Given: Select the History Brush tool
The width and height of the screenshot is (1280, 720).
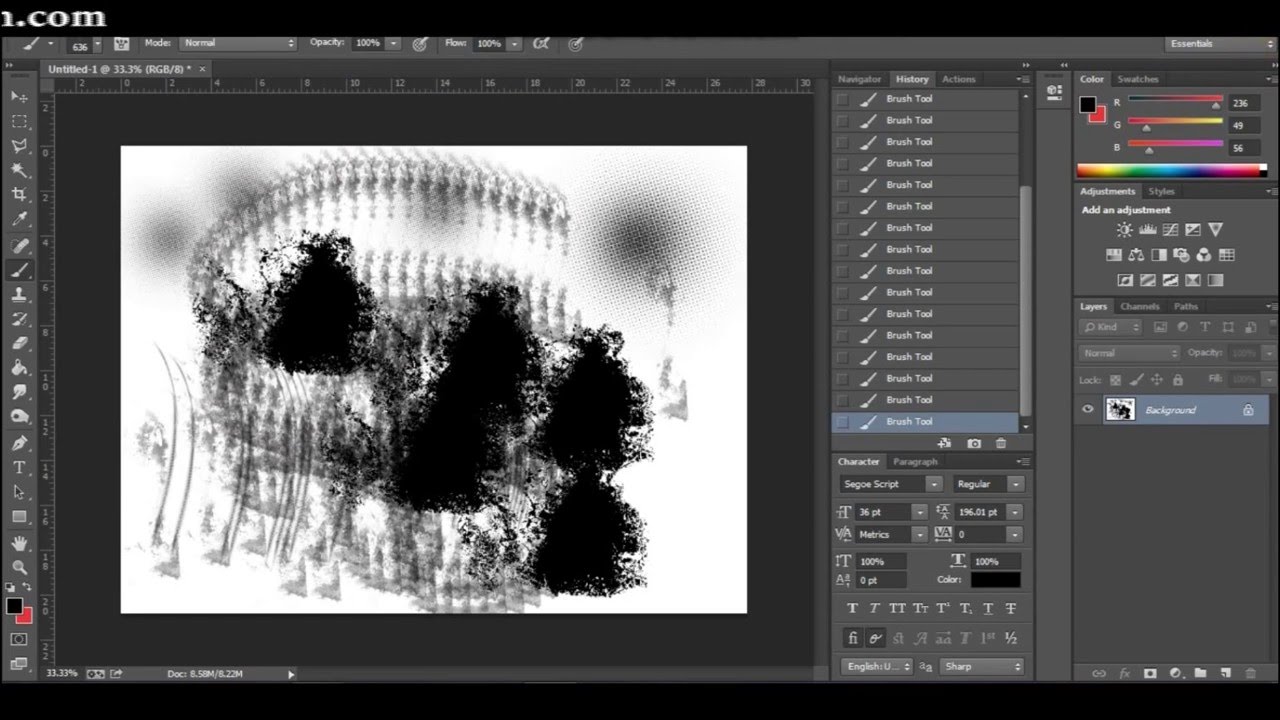Looking at the screenshot, I should 19,319.
